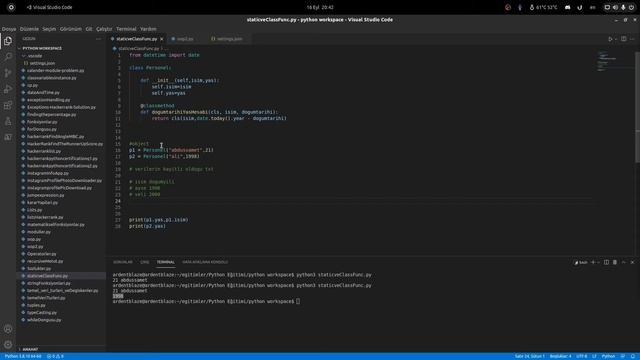Open the Extensions view
The width and height of the screenshot is (640, 360).
(x=8, y=105)
